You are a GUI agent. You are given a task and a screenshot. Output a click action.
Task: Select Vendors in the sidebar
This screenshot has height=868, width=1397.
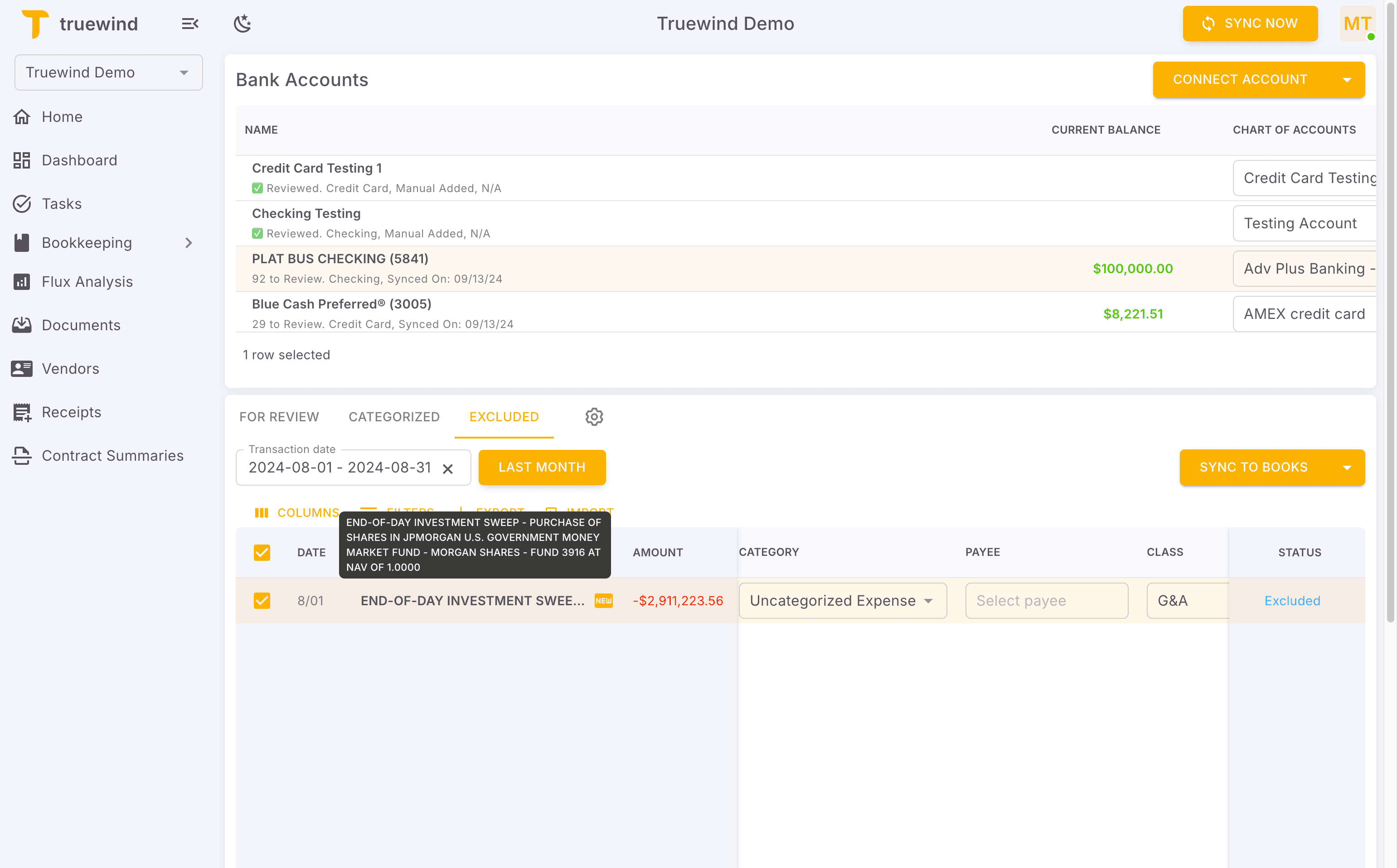pyautogui.click(x=70, y=369)
